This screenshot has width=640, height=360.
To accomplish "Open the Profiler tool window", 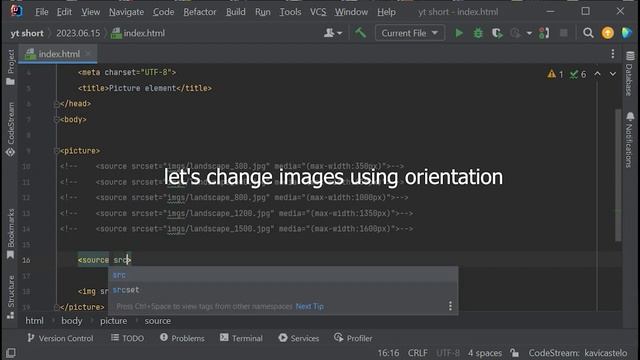I will tap(353, 338).
